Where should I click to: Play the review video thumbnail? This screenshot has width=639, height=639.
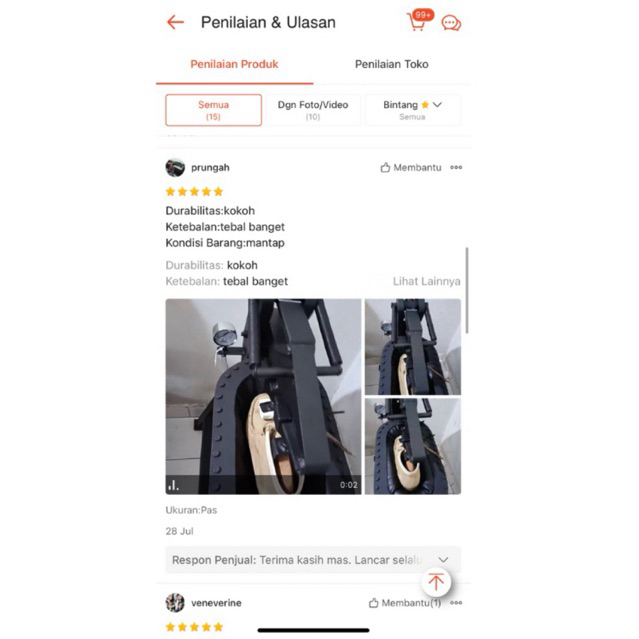tap(263, 397)
